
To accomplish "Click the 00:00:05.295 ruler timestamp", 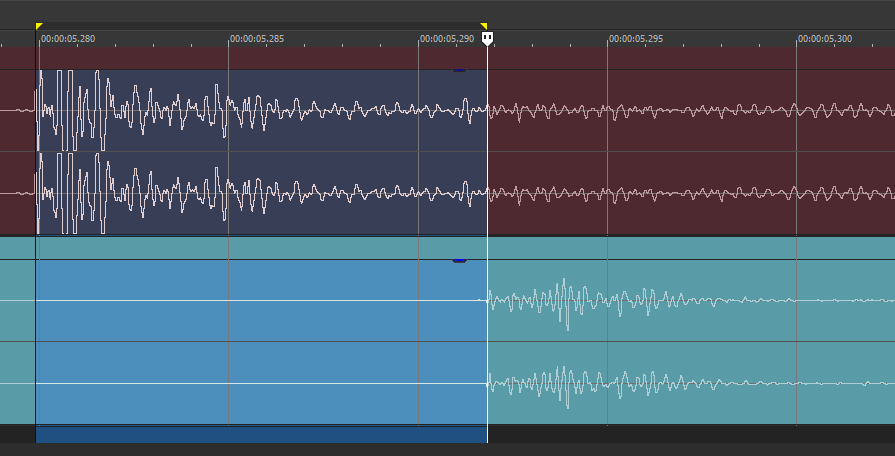I will coord(636,39).
